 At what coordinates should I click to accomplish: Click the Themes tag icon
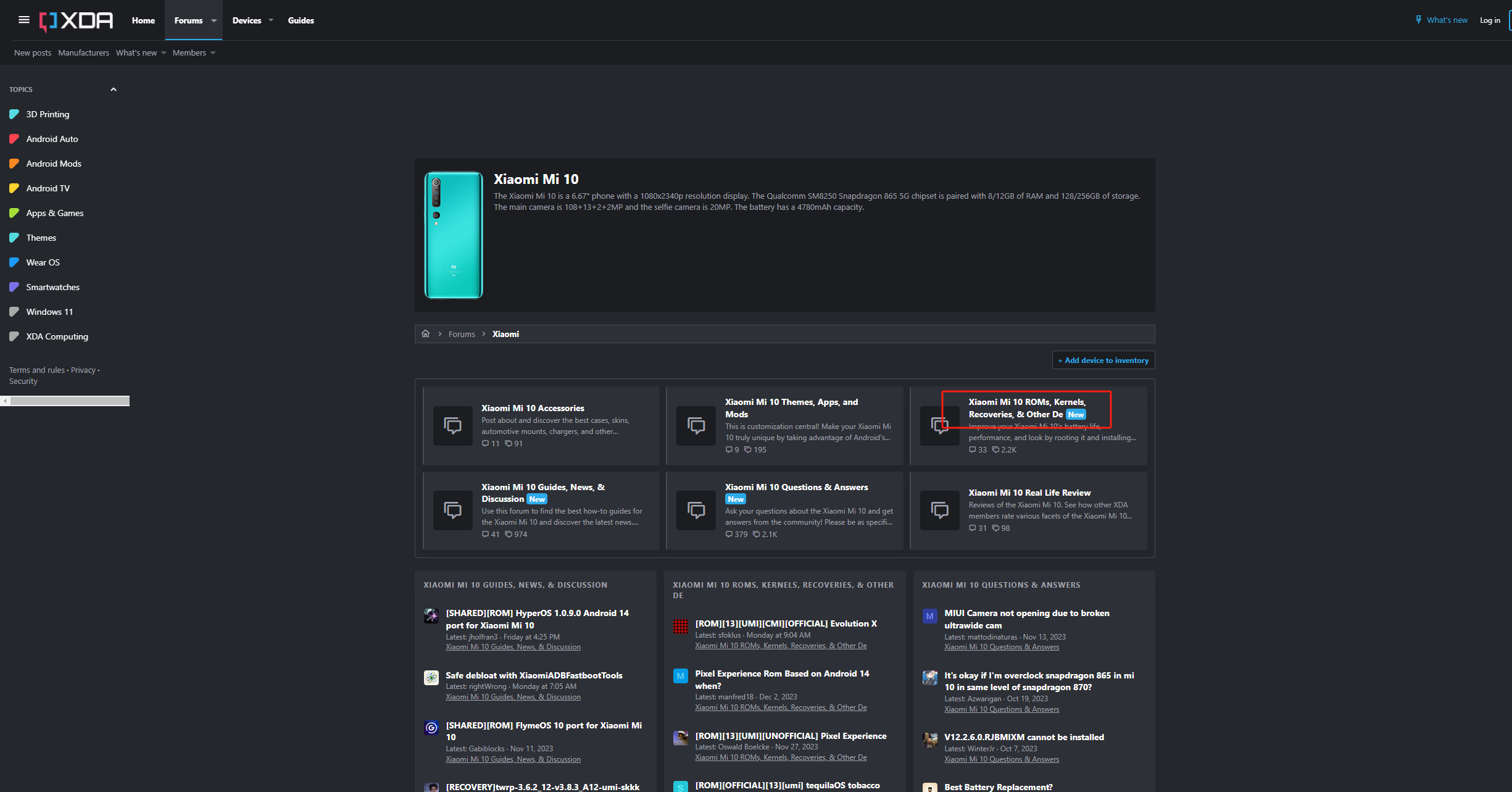(x=14, y=238)
